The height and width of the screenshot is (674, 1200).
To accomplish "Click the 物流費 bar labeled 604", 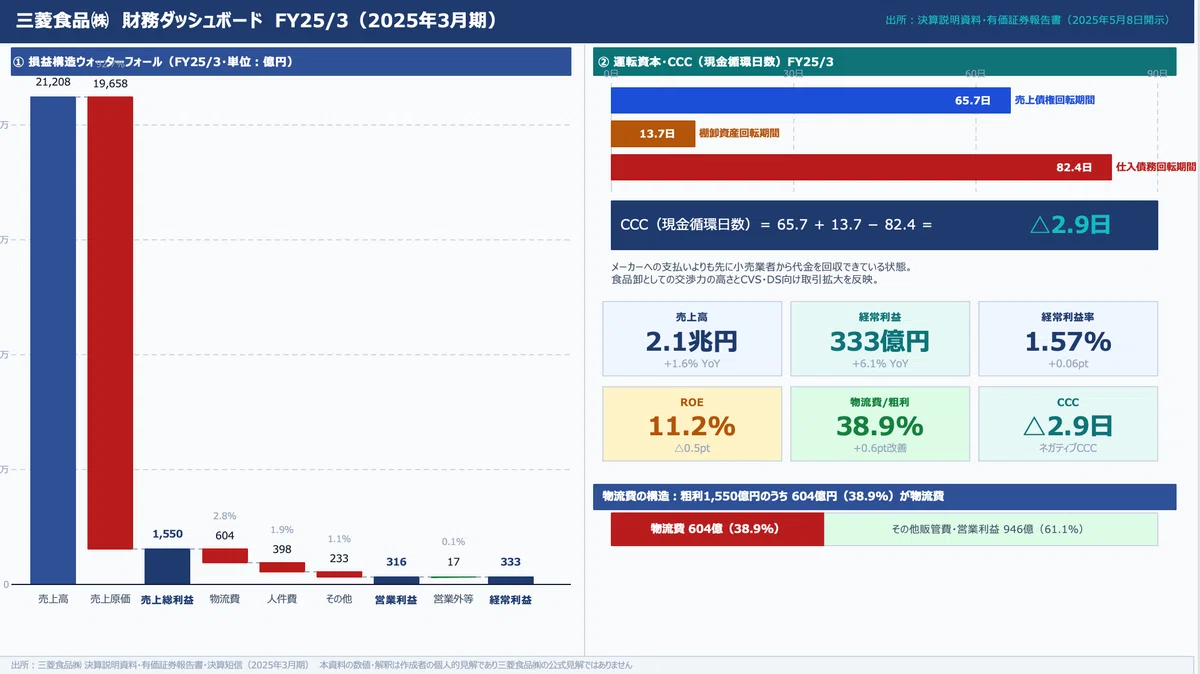I will point(224,556).
